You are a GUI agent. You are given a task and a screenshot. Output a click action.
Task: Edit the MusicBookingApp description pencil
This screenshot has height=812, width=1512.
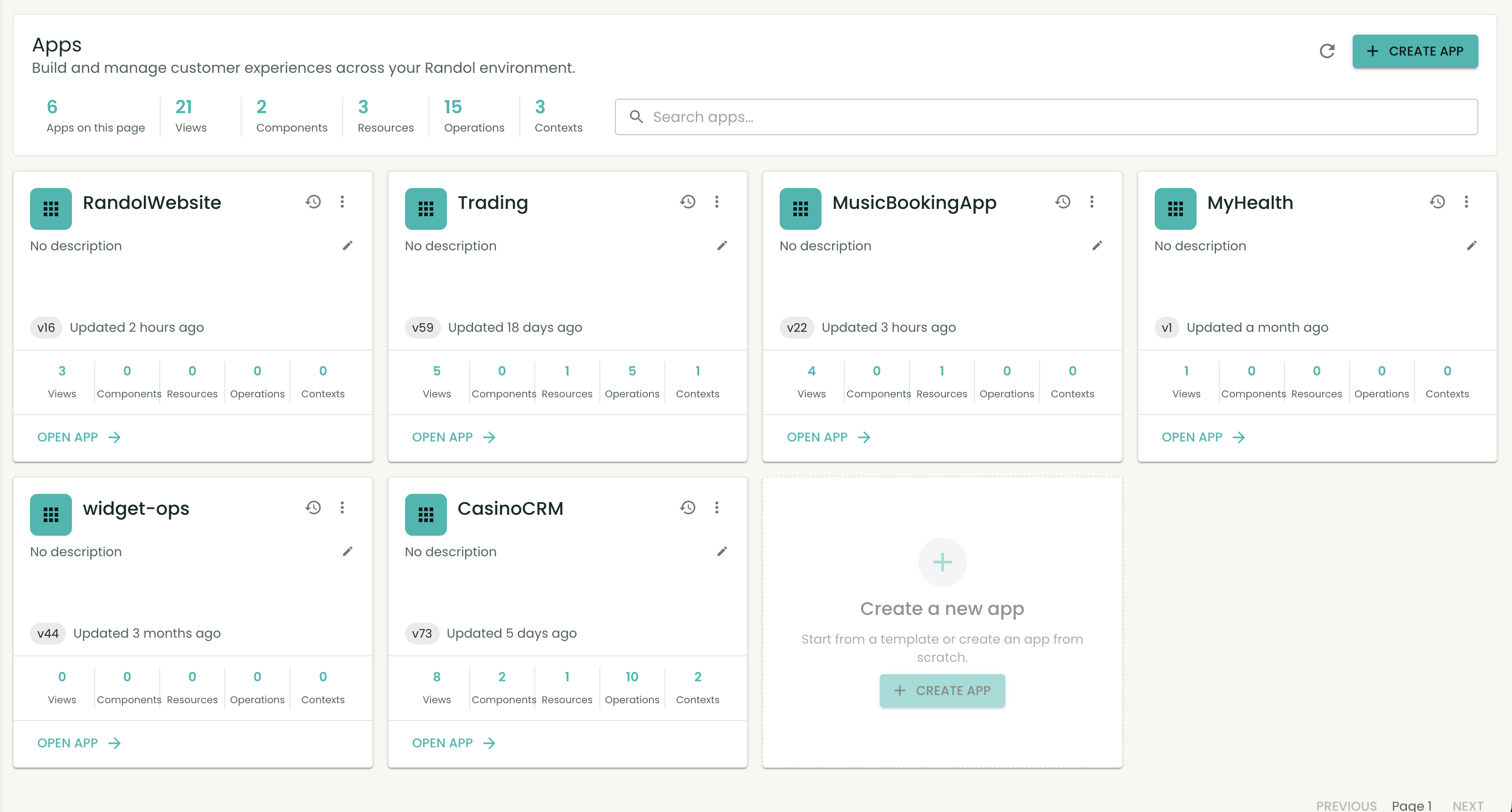1097,245
